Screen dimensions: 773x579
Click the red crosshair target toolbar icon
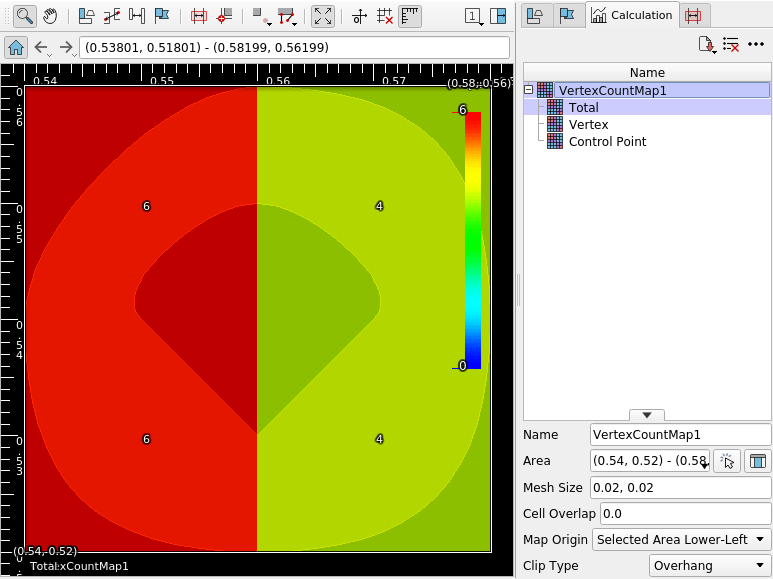pyautogui.click(x=224, y=16)
